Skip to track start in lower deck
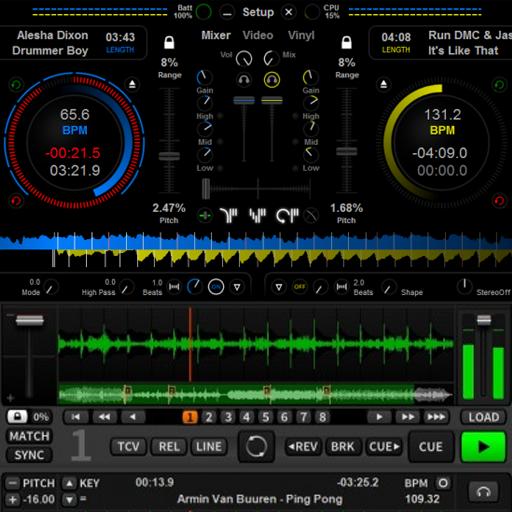Screen dimensions: 512x512 (76, 417)
